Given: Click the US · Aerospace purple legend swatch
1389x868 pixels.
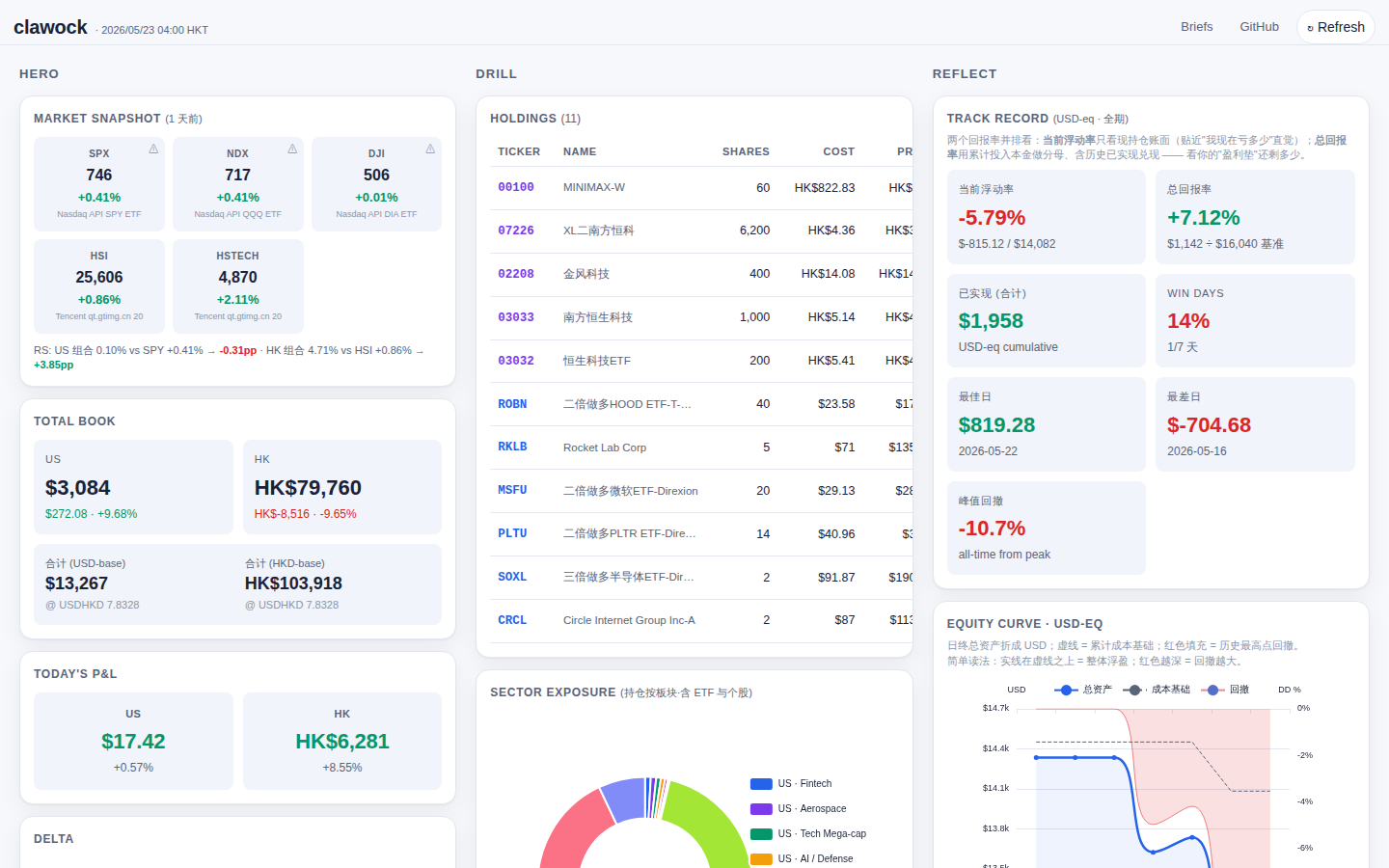Looking at the screenshot, I should click(x=761, y=809).
